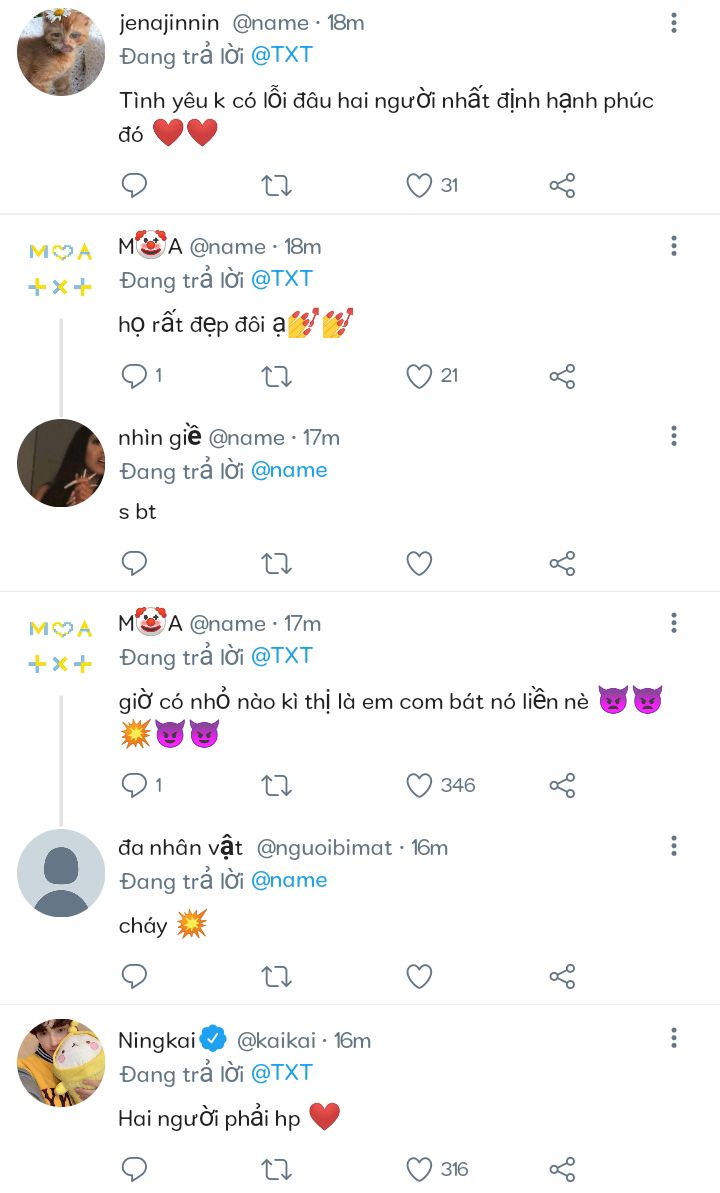Like the "họ rất đẹp đôi" tweet
The image size is (720, 1193).
[x=419, y=376]
